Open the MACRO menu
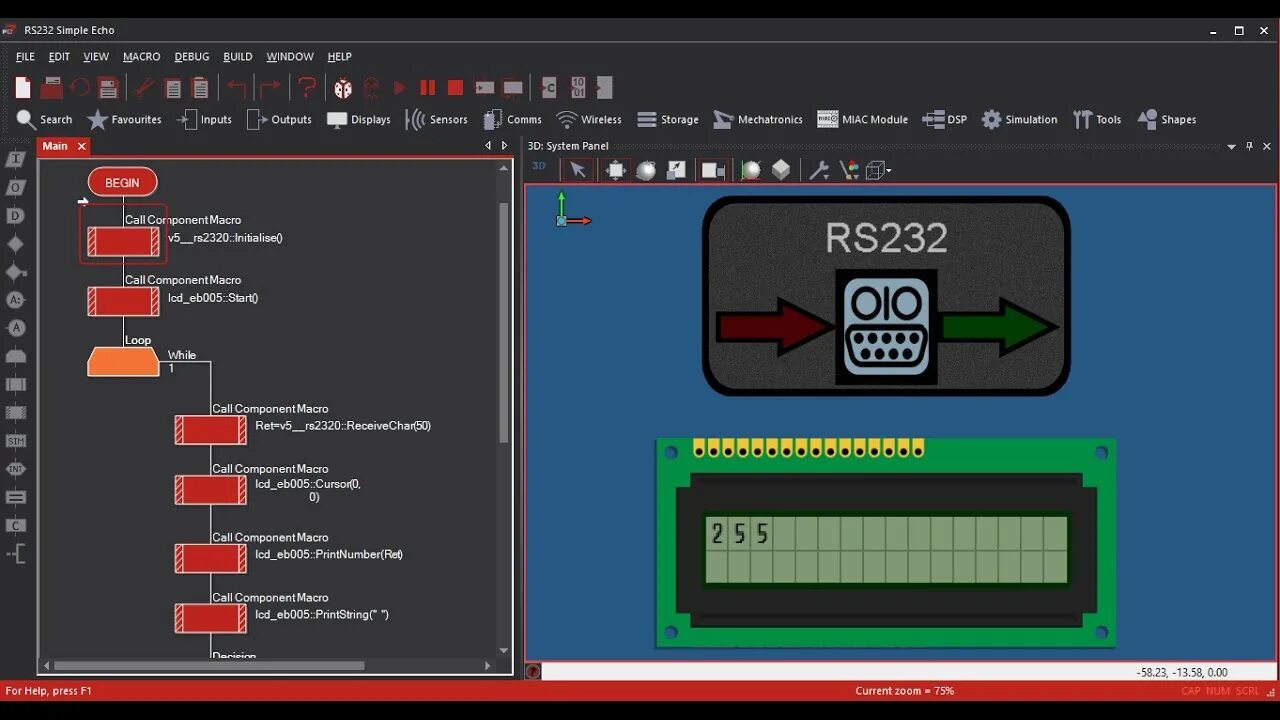This screenshot has height=720, width=1280. [x=142, y=57]
